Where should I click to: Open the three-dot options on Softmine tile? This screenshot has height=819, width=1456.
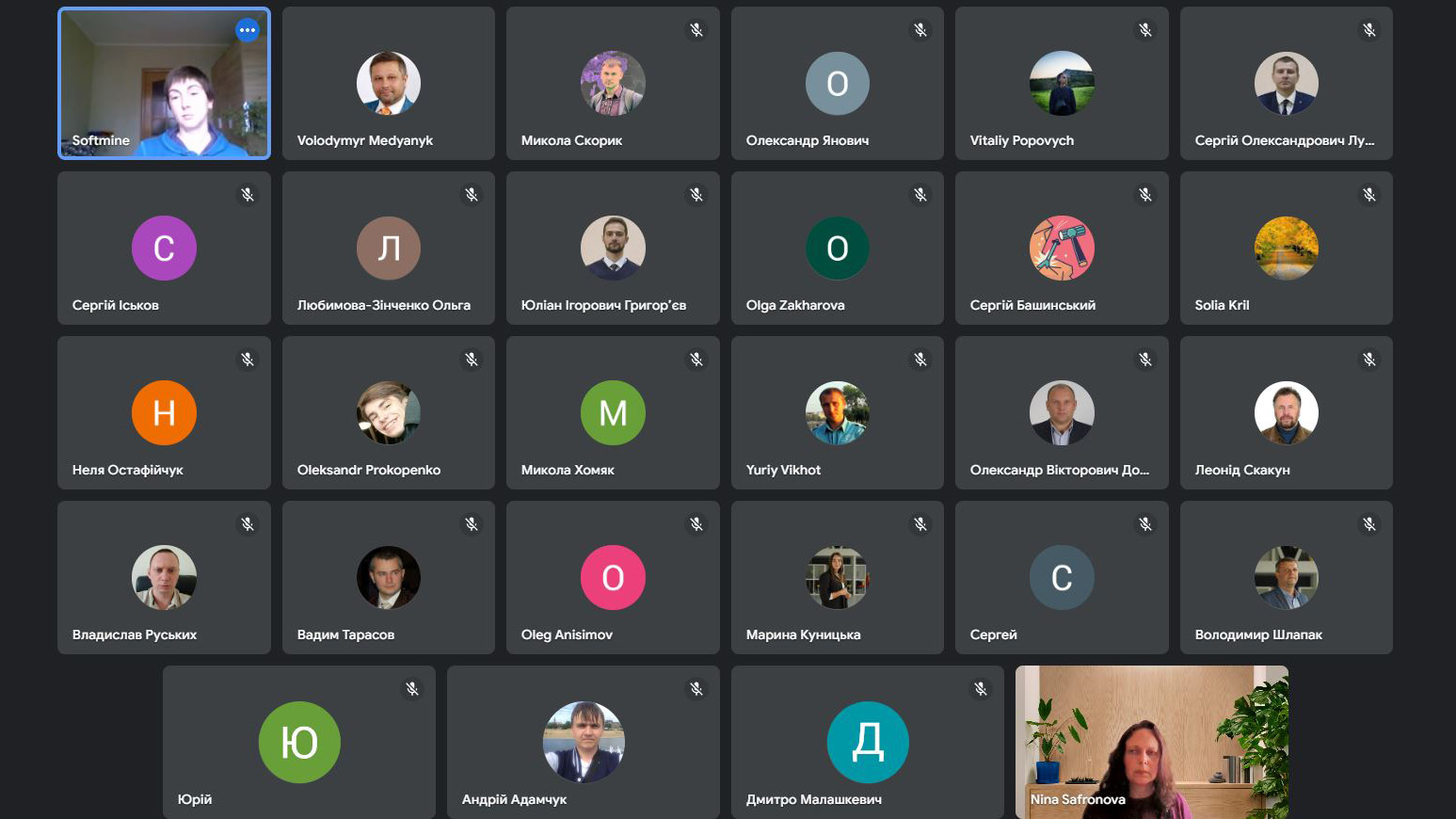coord(248,30)
